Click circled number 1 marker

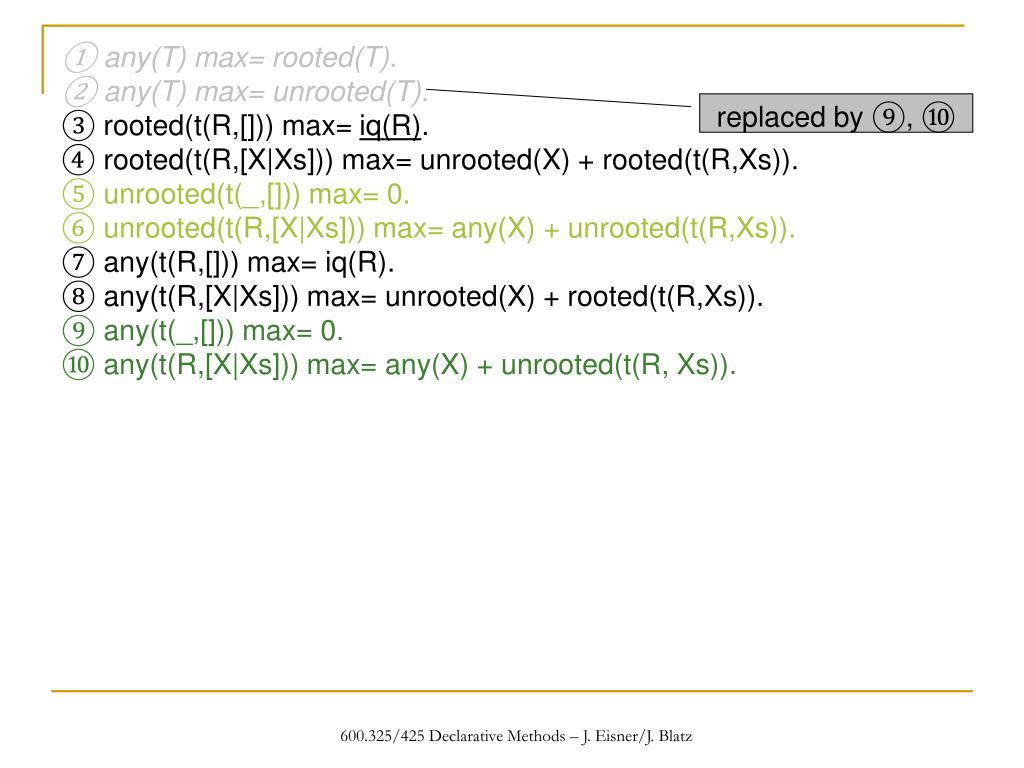pos(81,57)
